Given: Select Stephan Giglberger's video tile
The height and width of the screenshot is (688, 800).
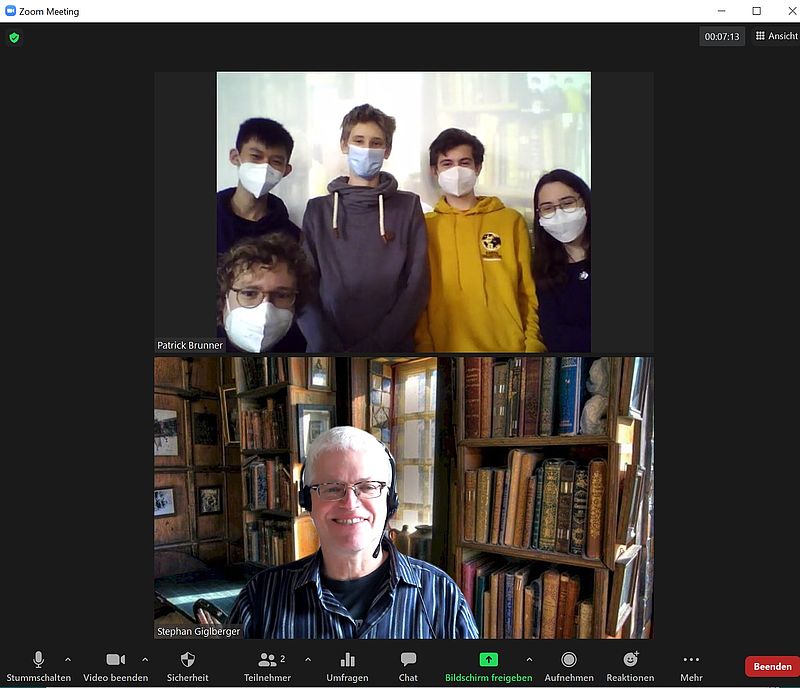Looking at the screenshot, I should click(404, 498).
